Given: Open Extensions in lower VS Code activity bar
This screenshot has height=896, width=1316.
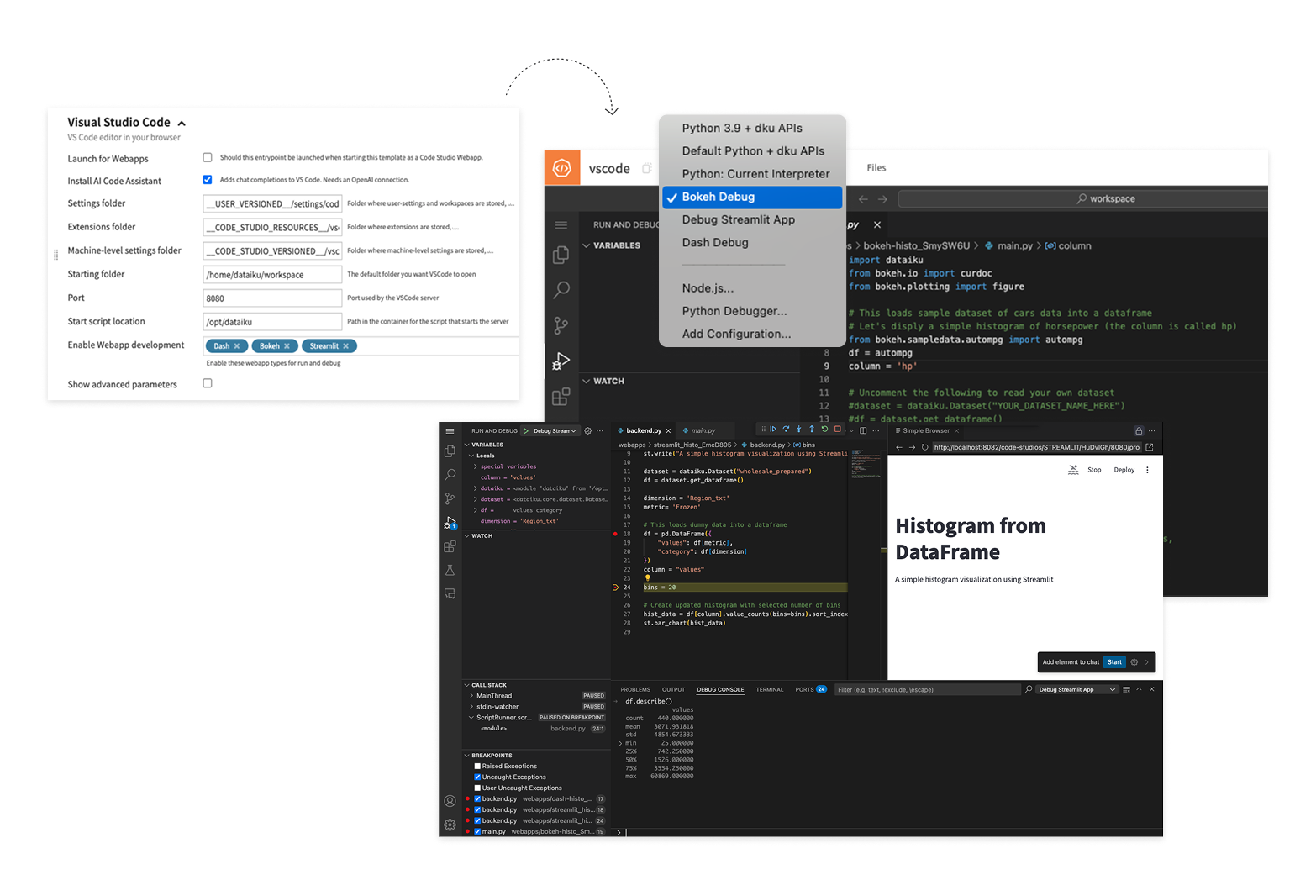Looking at the screenshot, I should [x=450, y=546].
